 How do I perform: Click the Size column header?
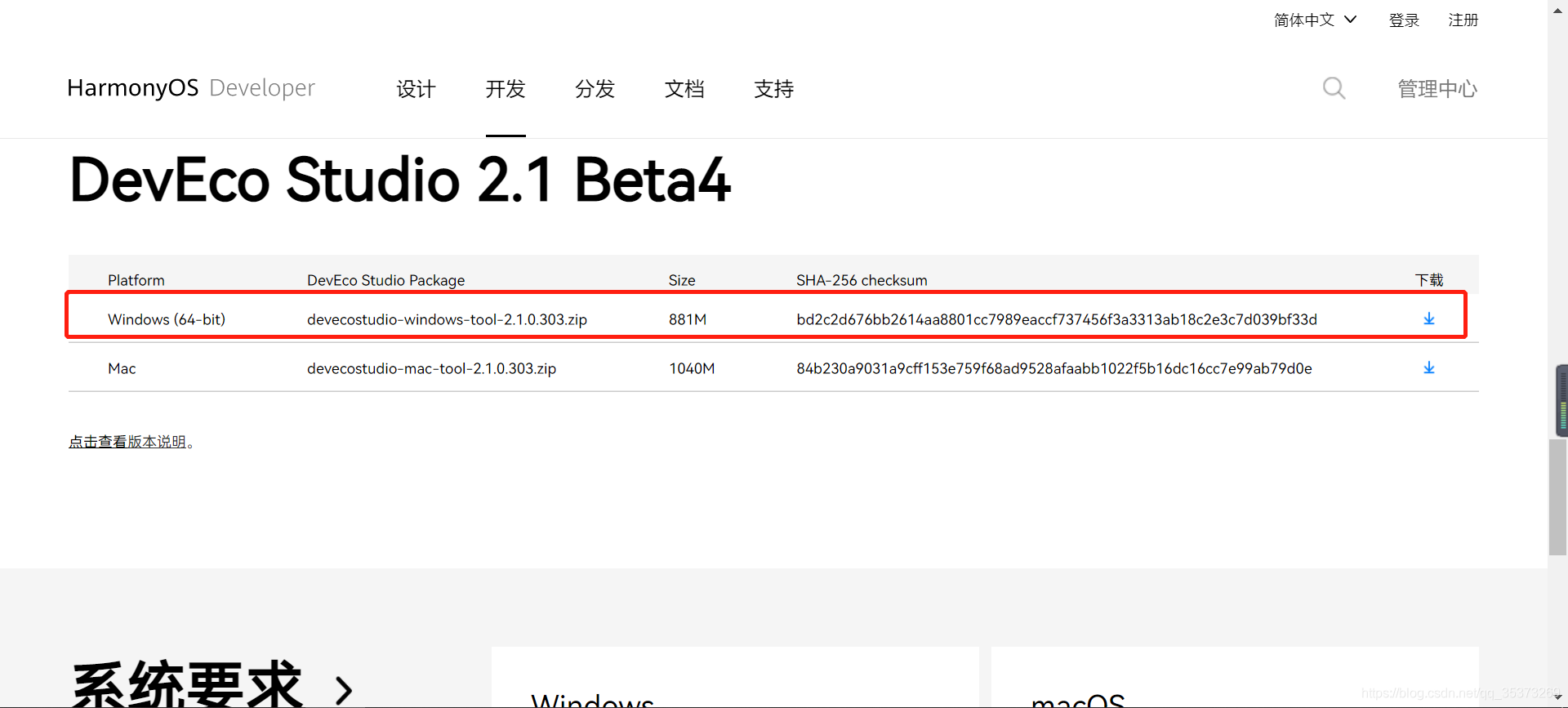tap(682, 280)
